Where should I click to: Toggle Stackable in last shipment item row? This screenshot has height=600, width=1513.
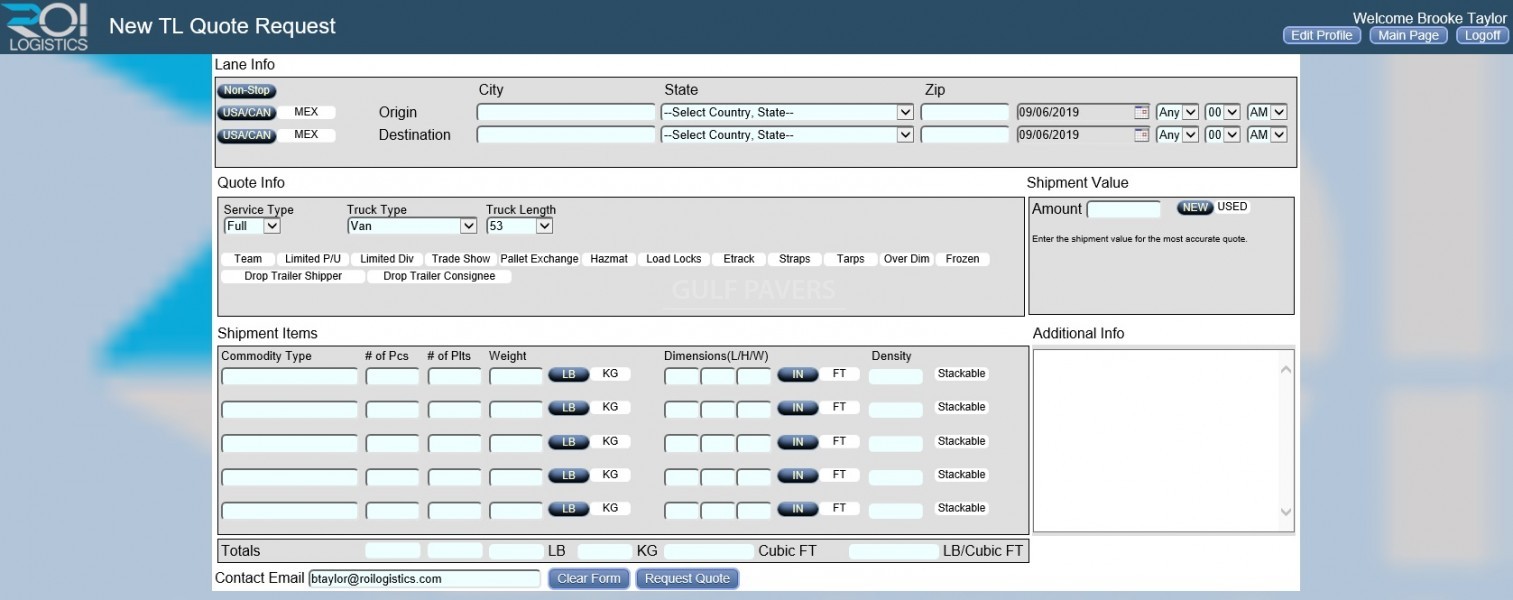click(x=962, y=508)
